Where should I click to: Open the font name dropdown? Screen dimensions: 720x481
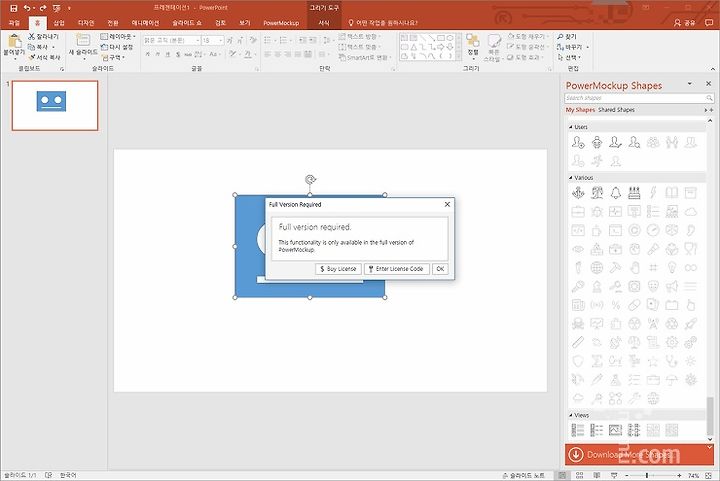pyautogui.click(x=198, y=40)
